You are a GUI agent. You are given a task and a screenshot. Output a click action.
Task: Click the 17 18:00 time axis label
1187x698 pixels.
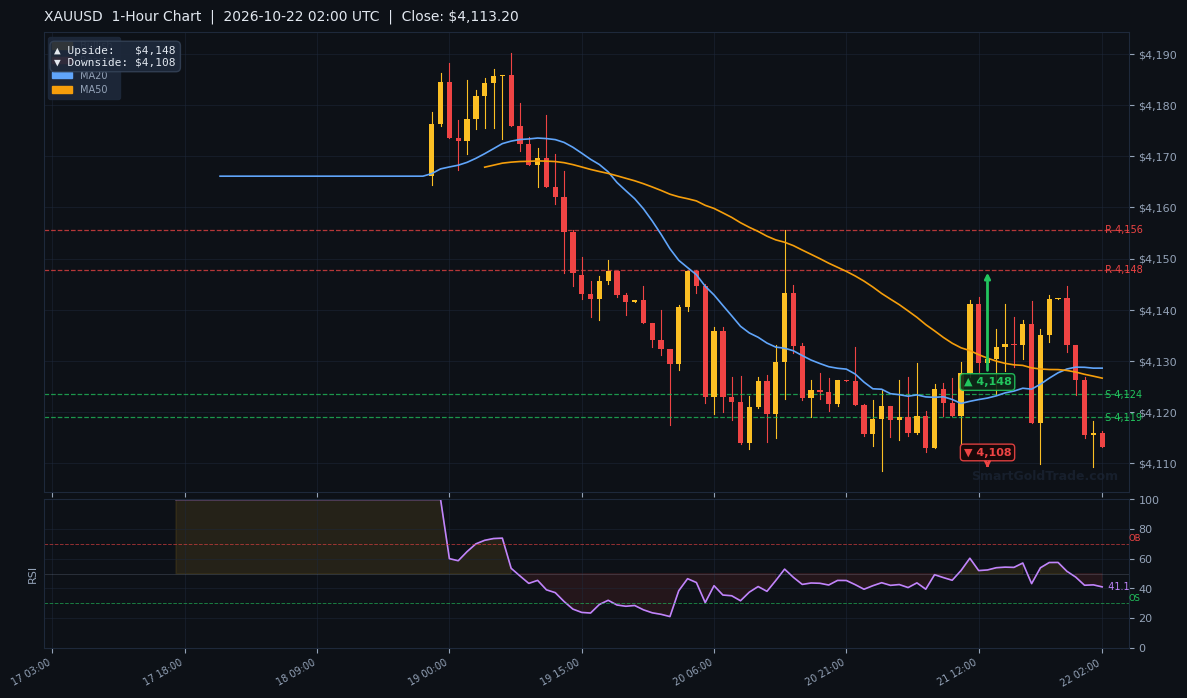click(x=164, y=672)
